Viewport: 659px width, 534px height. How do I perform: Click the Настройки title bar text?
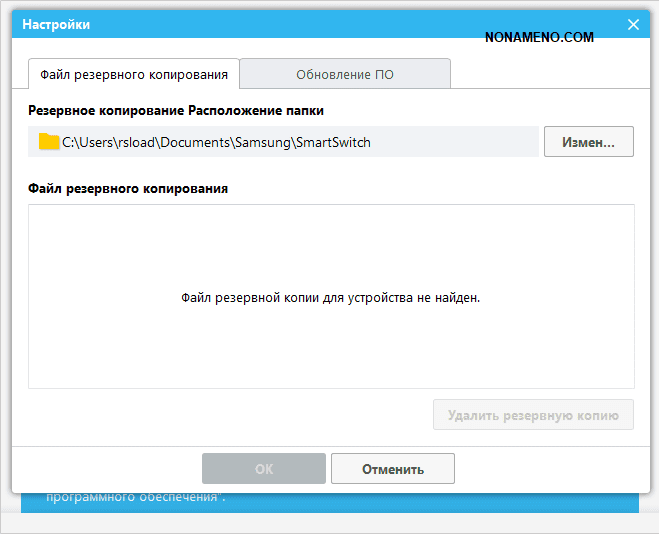(55, 25)
